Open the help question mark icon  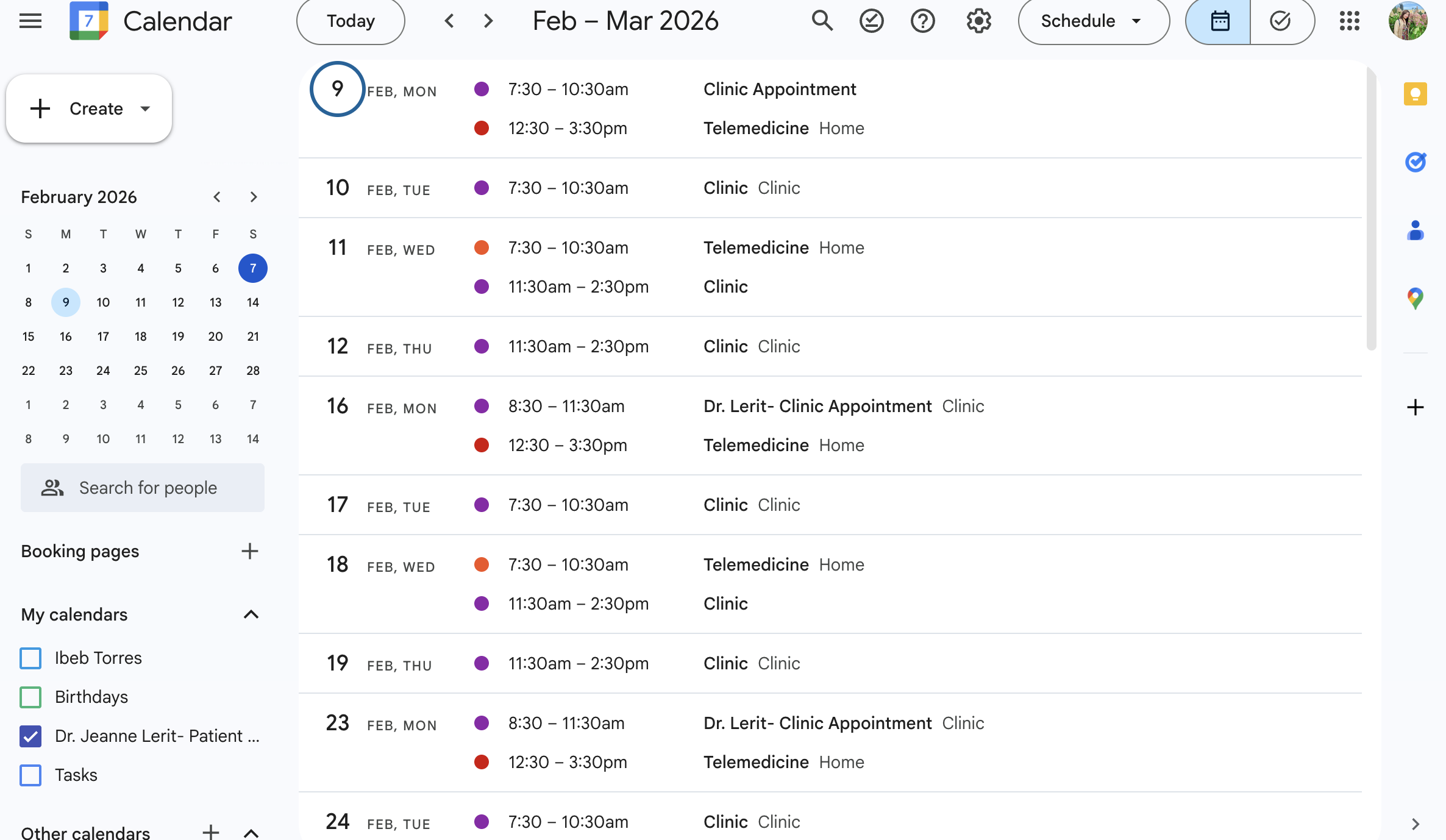coord(922,21)
